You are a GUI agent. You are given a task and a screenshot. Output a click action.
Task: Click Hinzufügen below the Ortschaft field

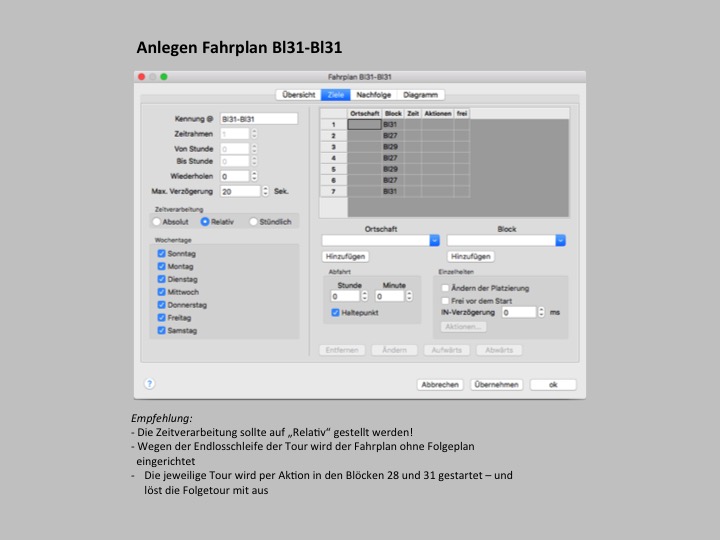point(346,257)
